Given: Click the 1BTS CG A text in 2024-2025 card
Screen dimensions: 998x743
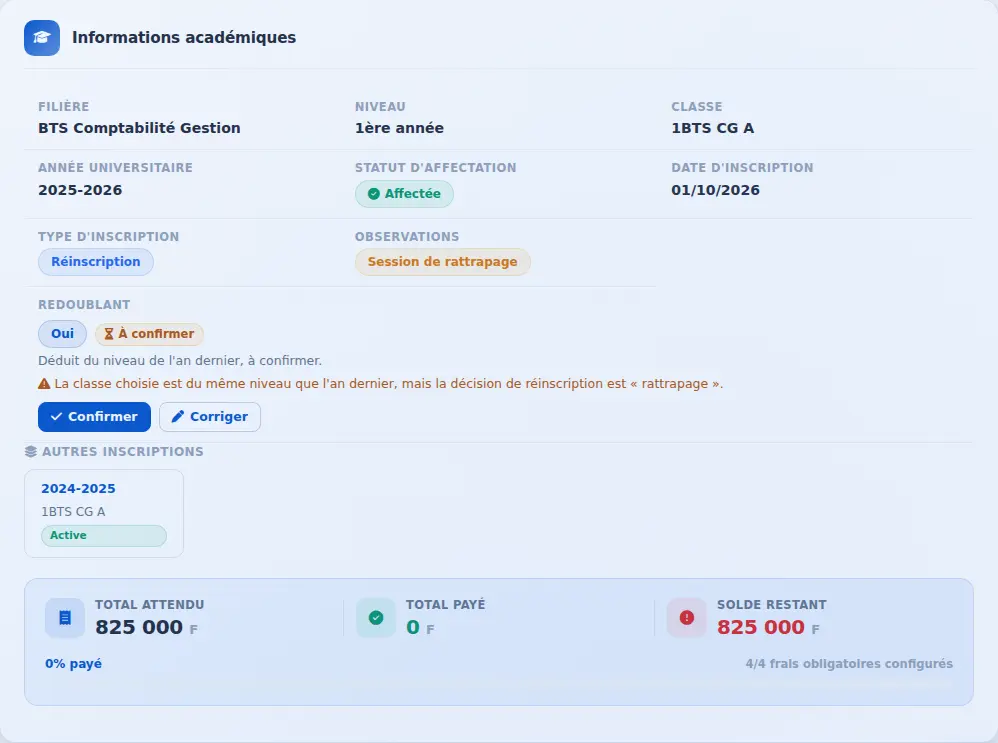Looking at the screenshot, I should (x=73, y=512).
